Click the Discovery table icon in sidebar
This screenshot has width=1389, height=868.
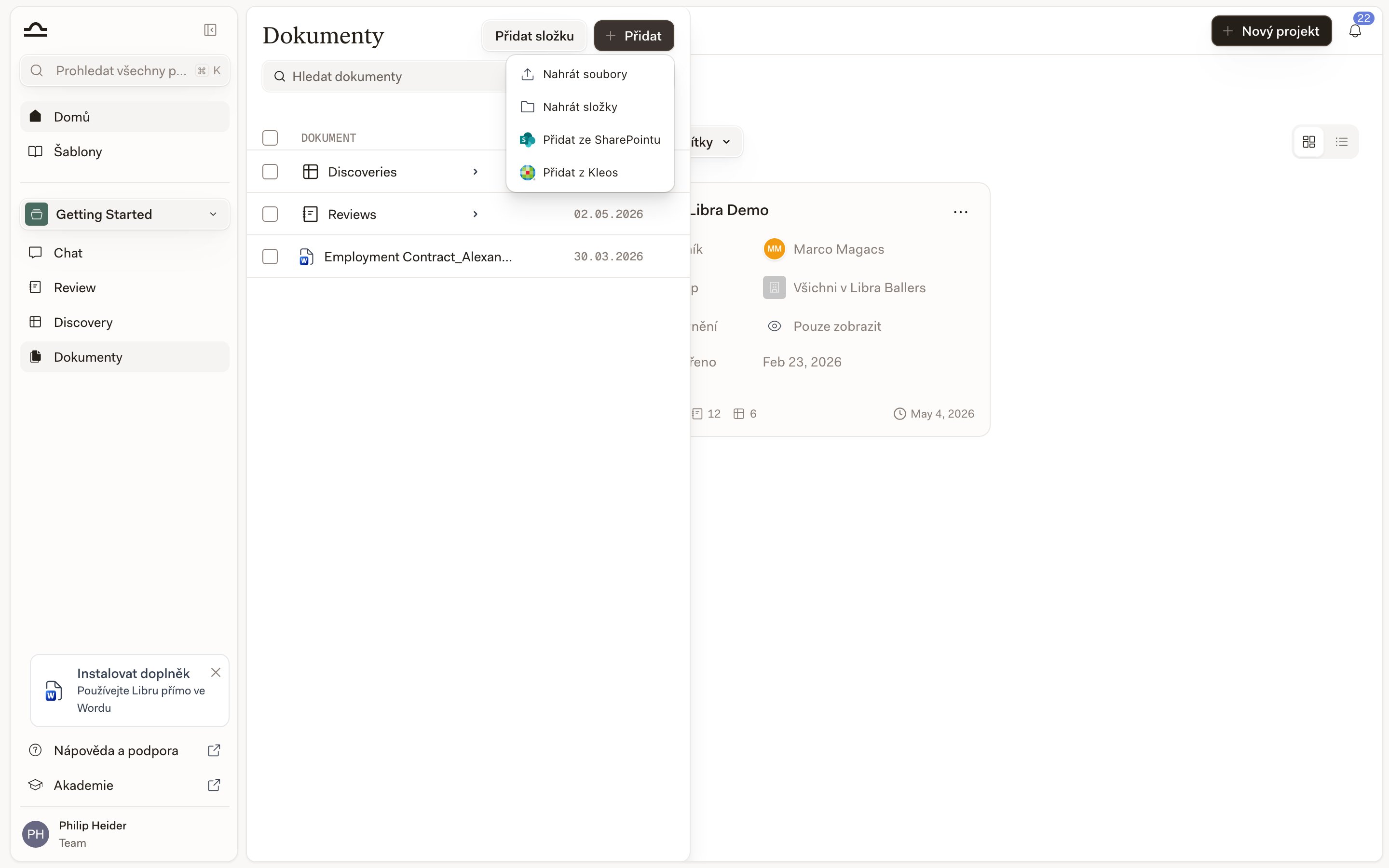[x=36, y=322]
